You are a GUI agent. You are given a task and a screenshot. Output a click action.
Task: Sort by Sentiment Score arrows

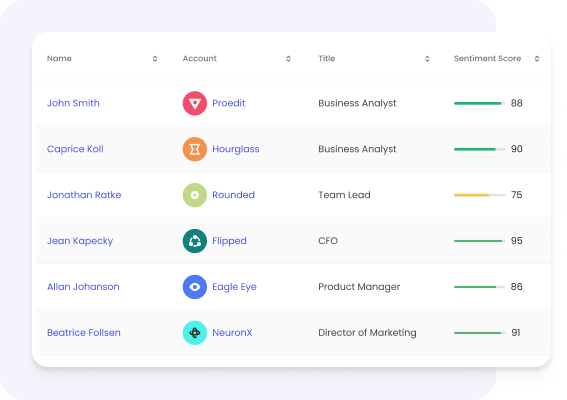(x=537, y=59)
